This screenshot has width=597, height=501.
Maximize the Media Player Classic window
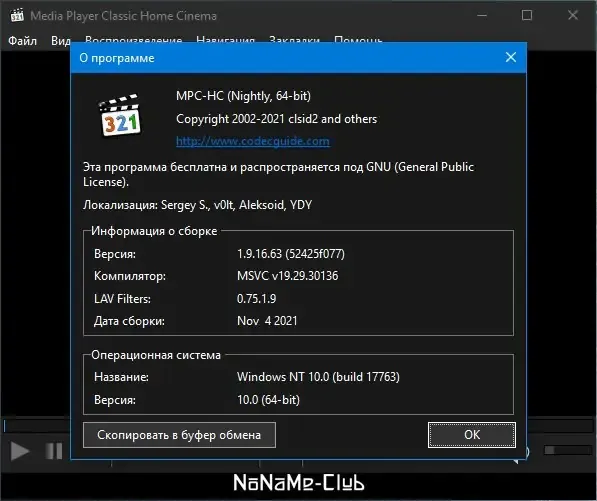[527, 16]
